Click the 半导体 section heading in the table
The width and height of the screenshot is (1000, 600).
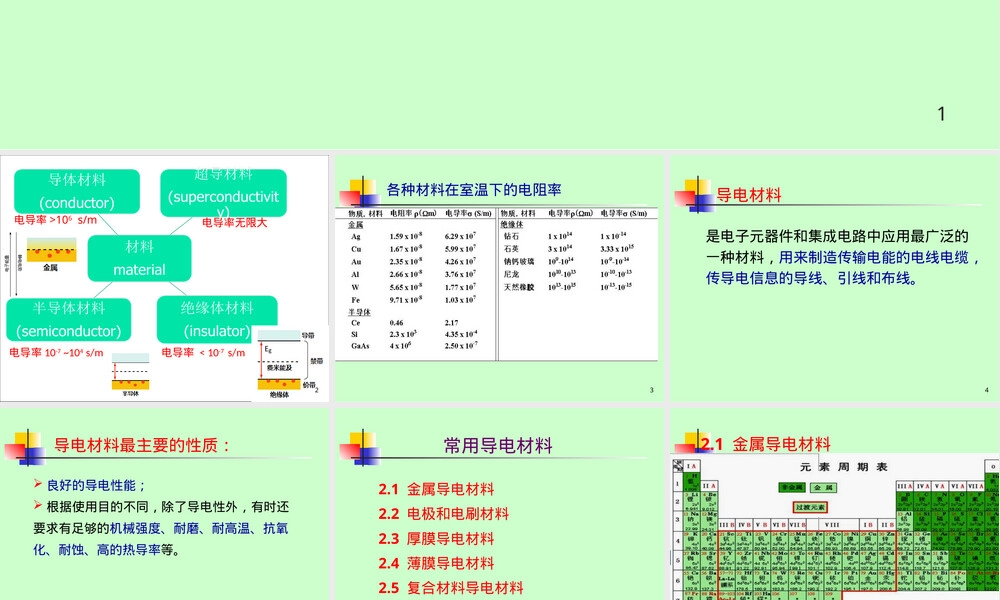(359, 312)
